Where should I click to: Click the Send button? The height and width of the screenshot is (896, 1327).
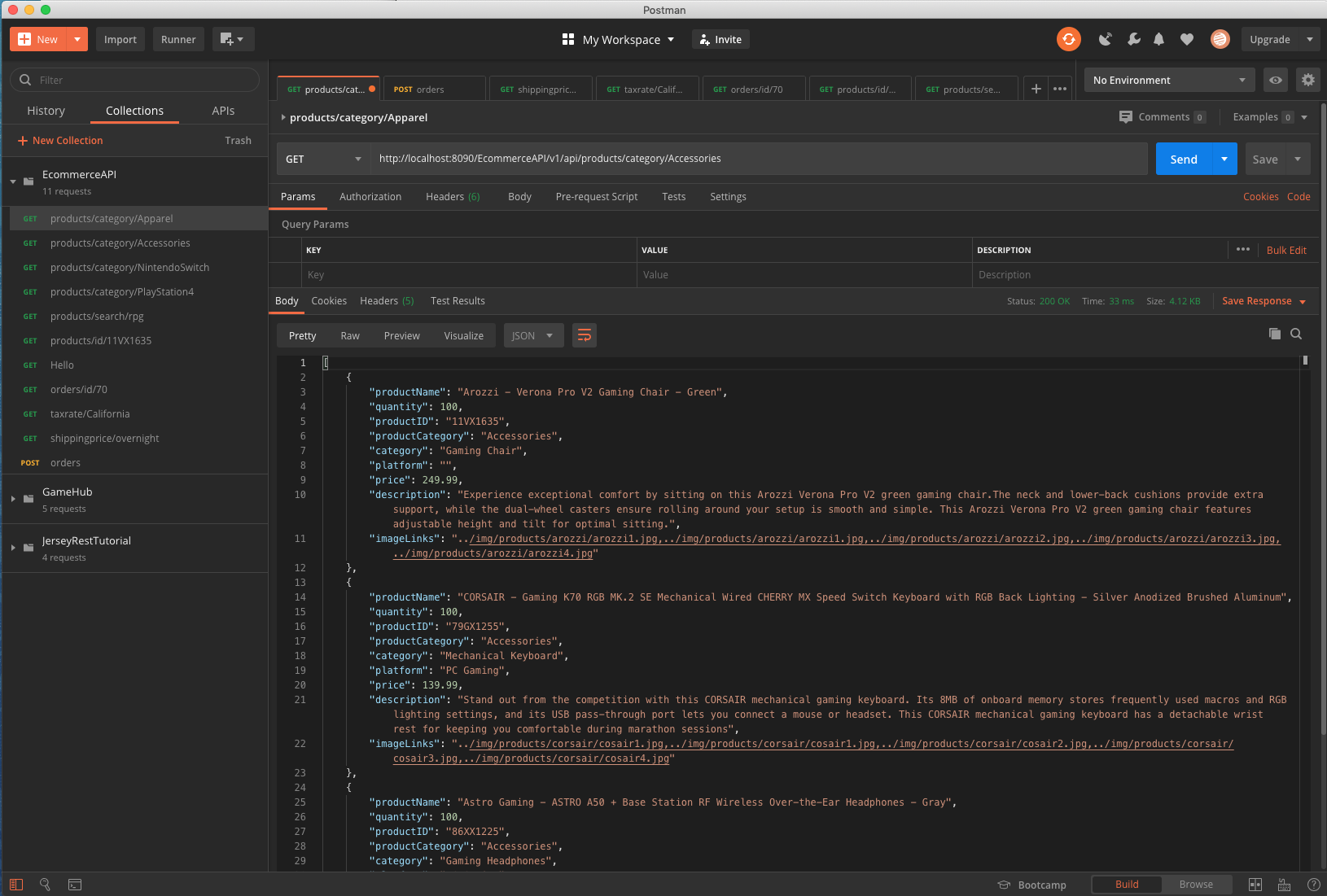[1184, 159]
